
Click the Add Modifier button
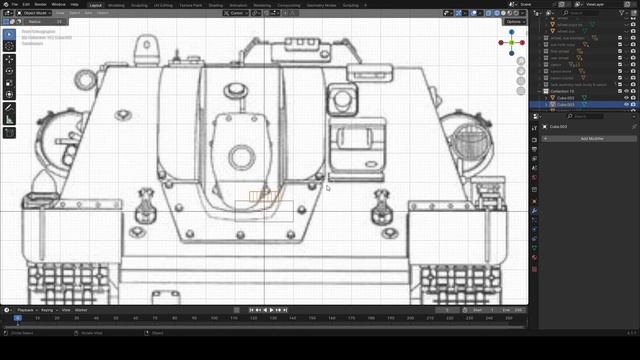pyautogui.click(x=589, y=139)
